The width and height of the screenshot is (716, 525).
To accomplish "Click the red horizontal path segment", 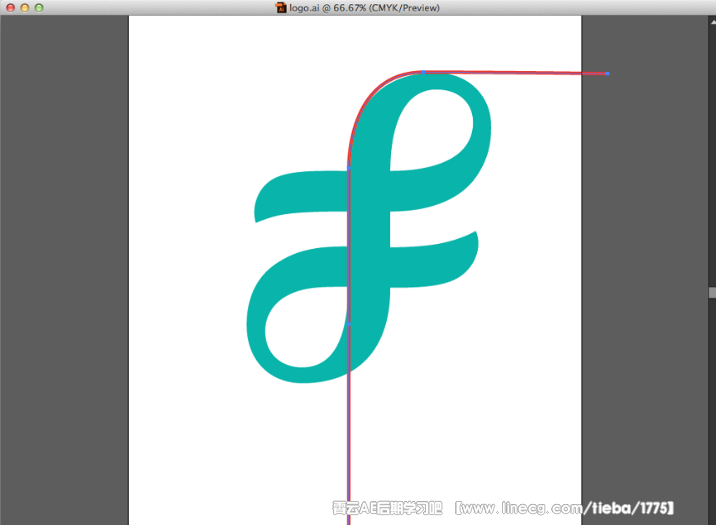I will coord(520,72).
